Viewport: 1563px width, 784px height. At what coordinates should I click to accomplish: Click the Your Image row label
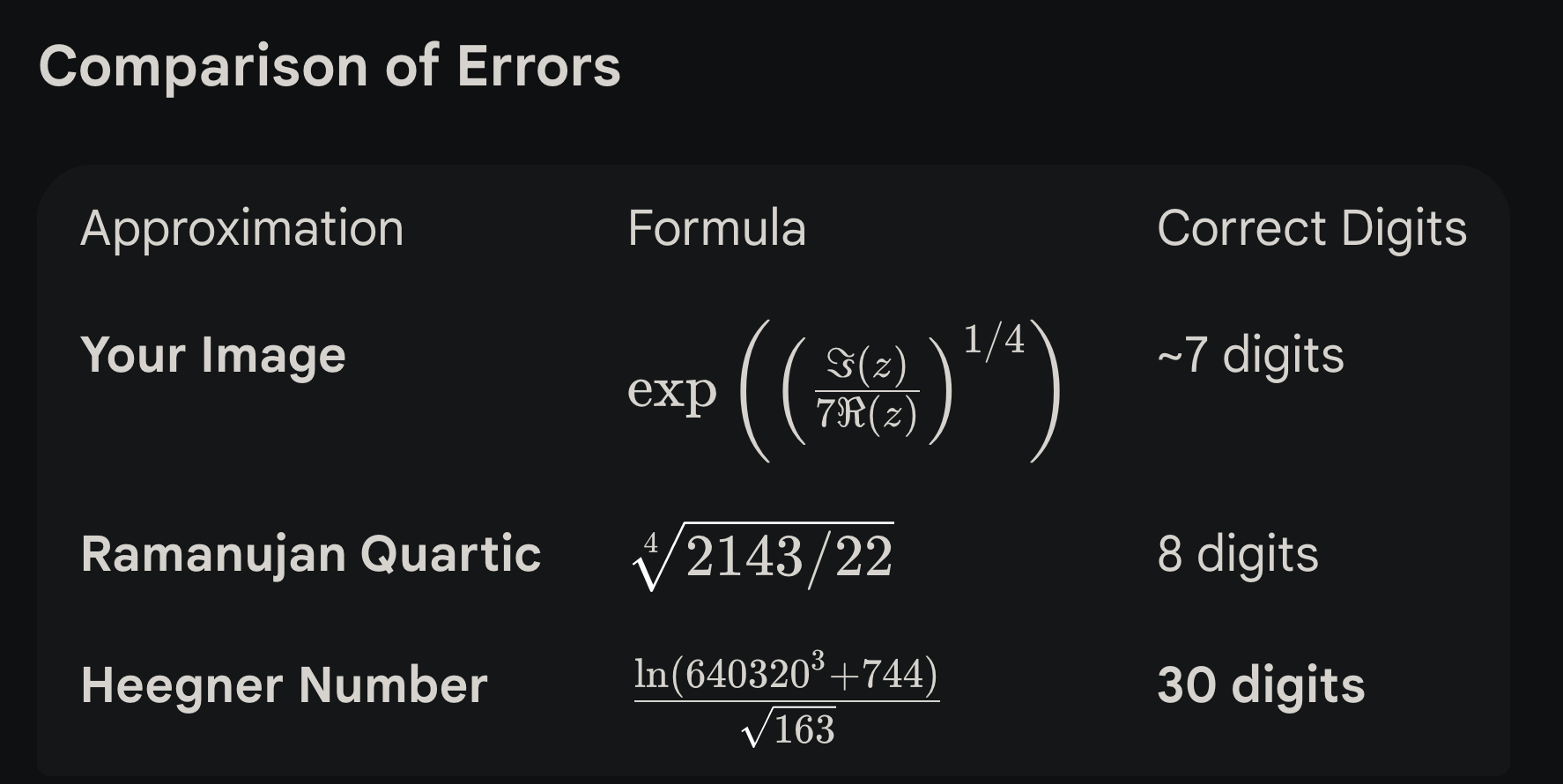[x=212, y=355]
